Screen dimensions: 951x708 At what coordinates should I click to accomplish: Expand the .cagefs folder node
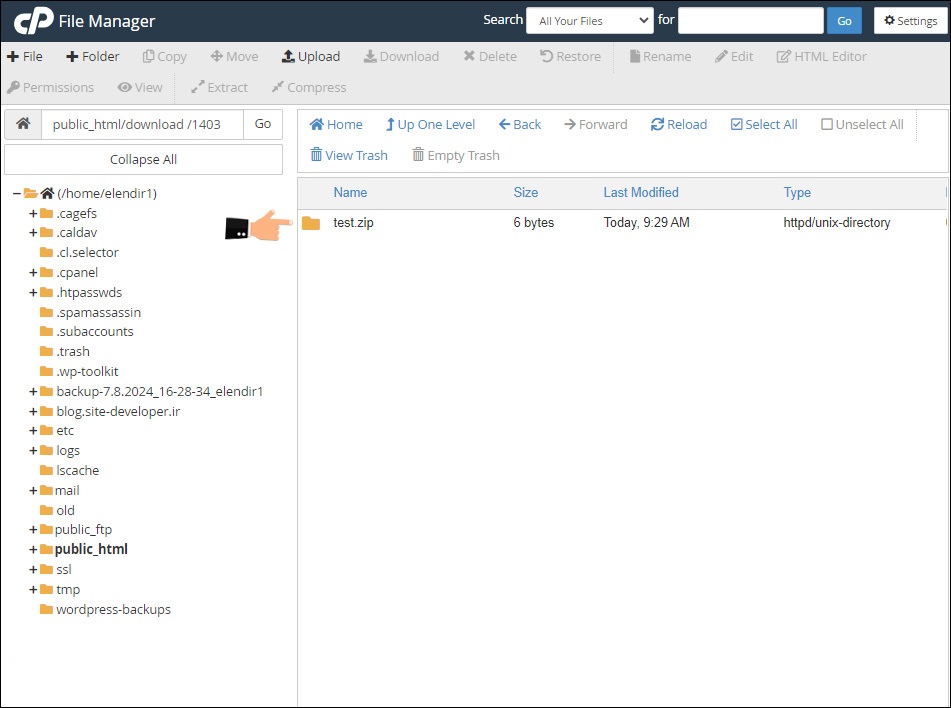(x=33, y=214)
